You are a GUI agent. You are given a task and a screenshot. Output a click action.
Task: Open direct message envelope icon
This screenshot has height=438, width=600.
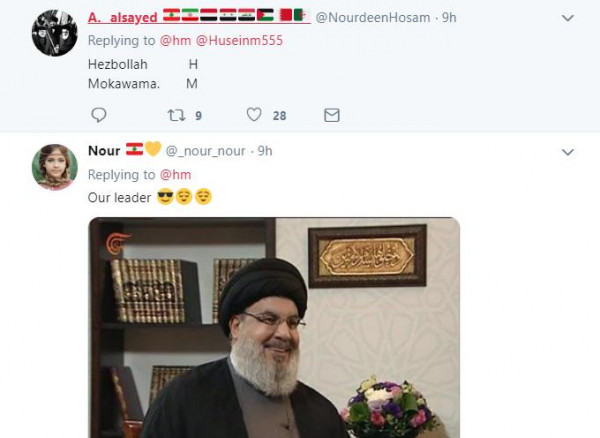pyautogui.click(x=332, y=115)
